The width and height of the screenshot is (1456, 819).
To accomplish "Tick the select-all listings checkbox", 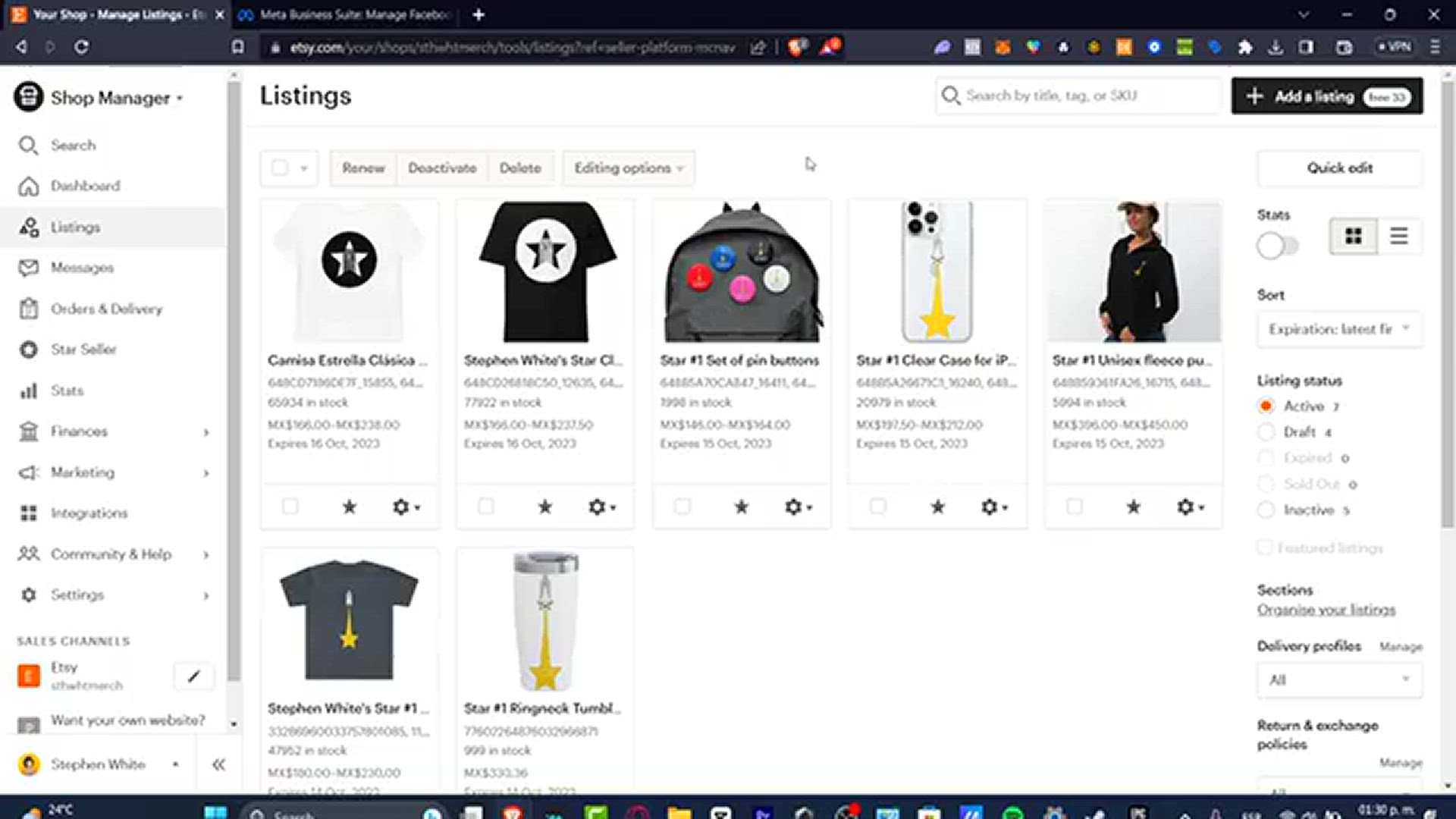I will click(280, 168).
